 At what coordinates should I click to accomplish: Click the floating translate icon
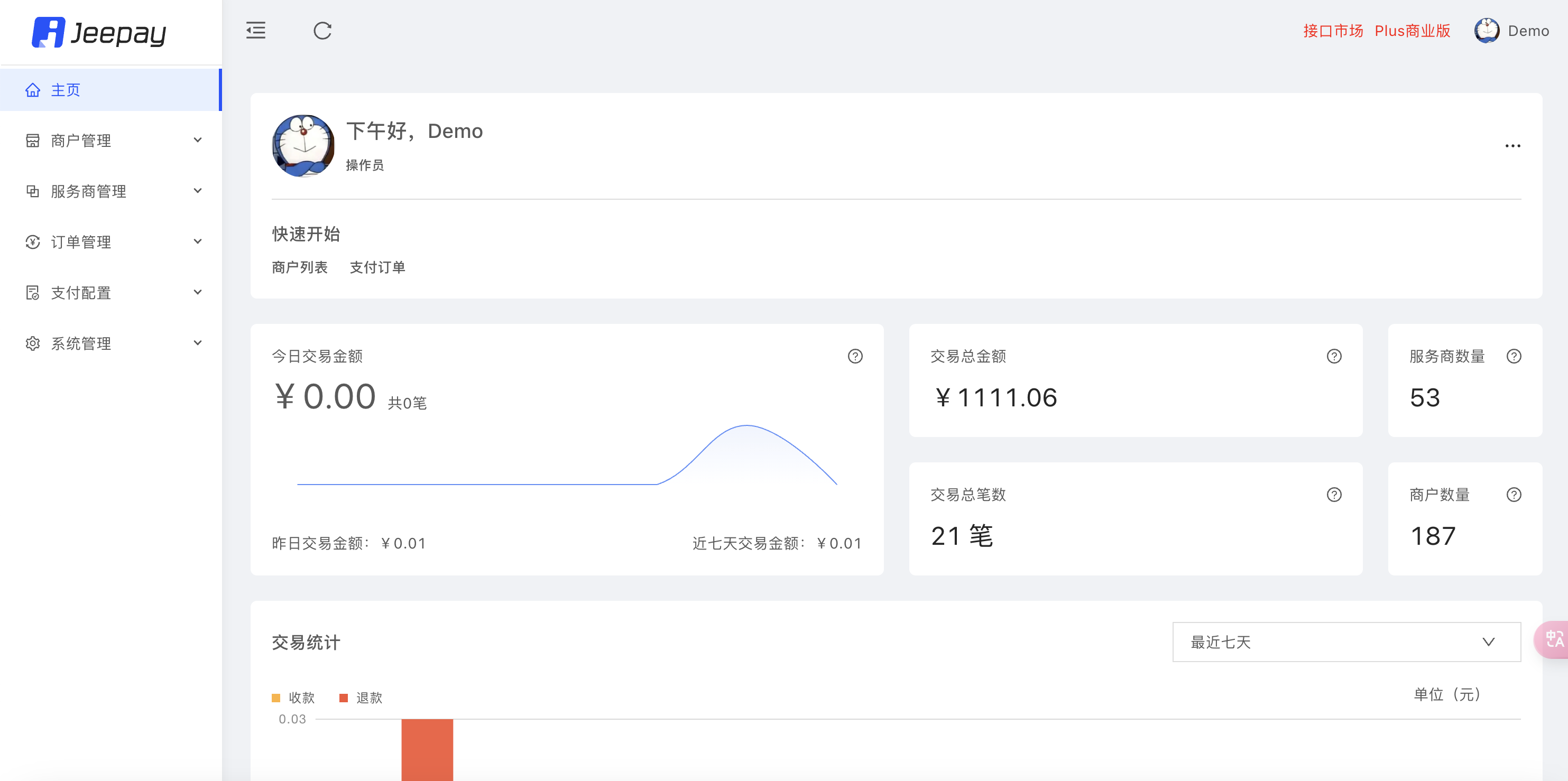click(x=1553, y=639)
